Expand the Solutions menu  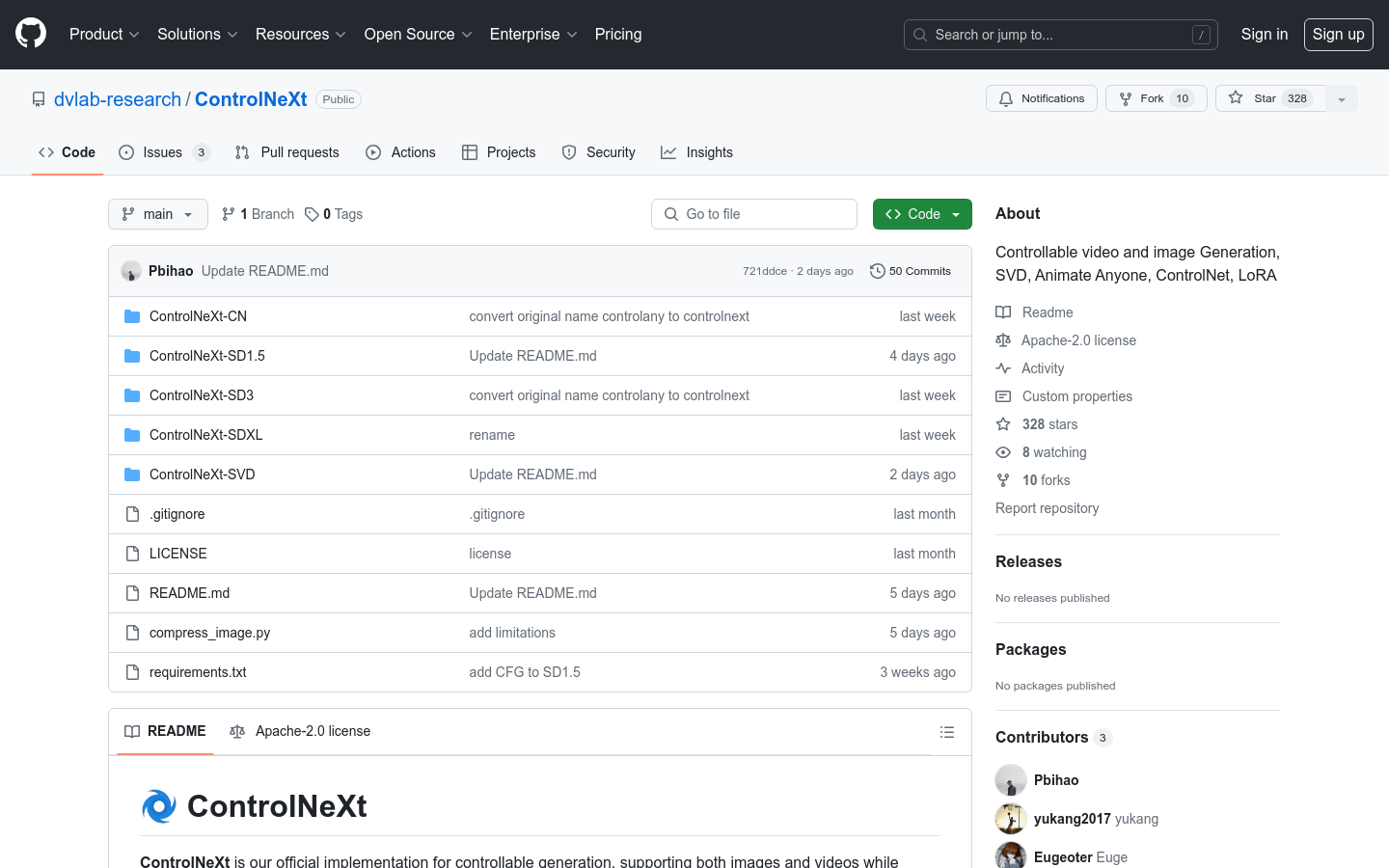click(198, 34)
